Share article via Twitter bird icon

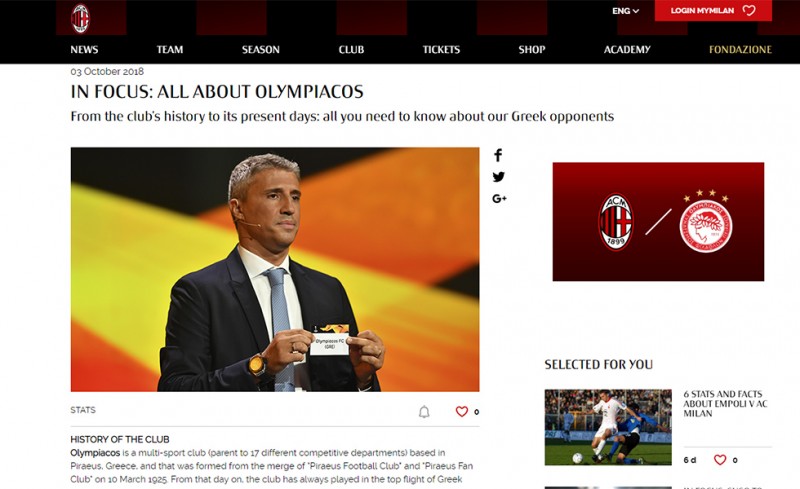[x=498, y=177]
